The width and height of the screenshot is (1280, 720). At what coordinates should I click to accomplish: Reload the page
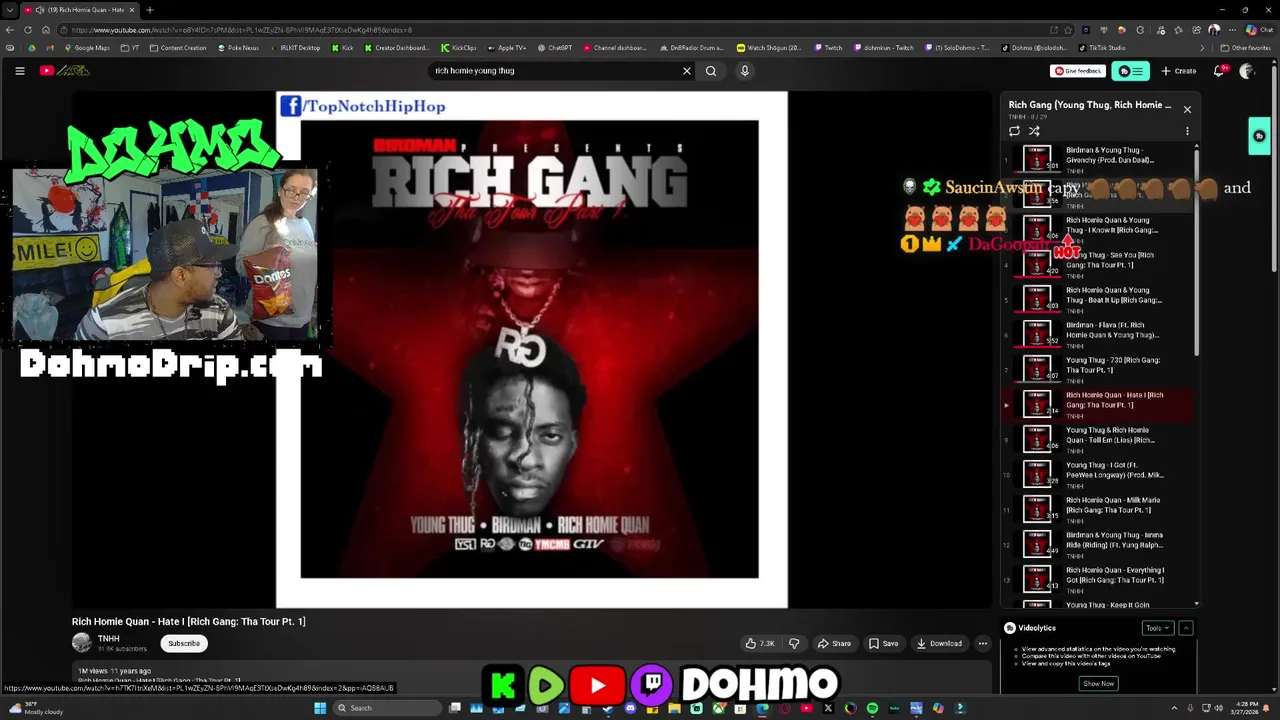[x=28, y=30]
